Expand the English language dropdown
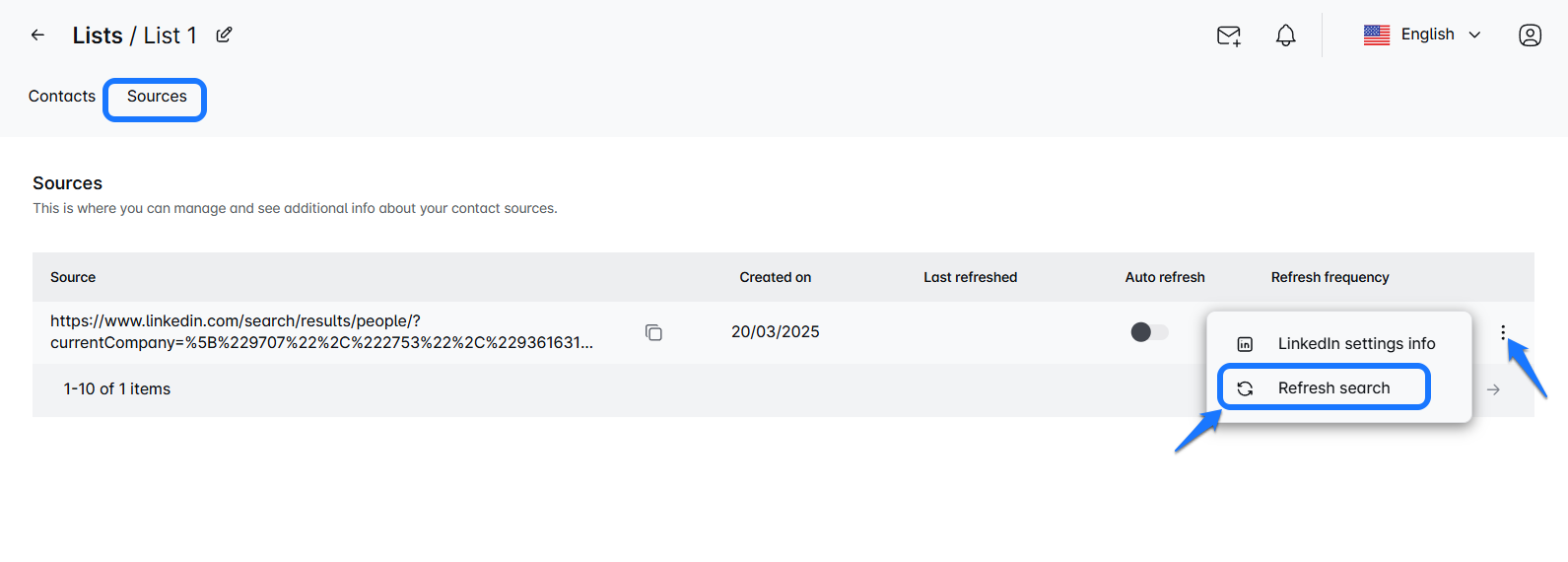 1427,35
